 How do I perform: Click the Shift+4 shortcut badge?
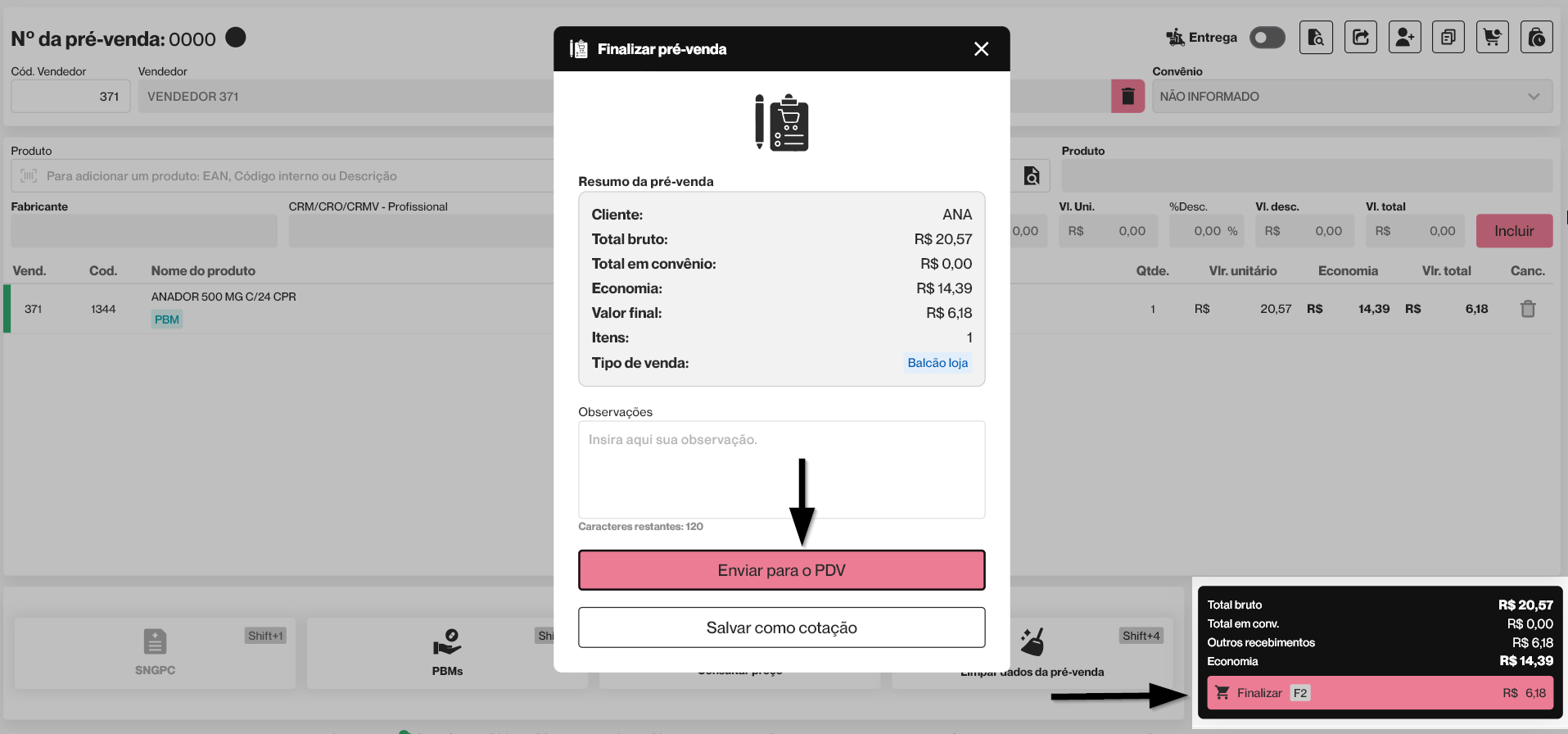(1141, 636)
